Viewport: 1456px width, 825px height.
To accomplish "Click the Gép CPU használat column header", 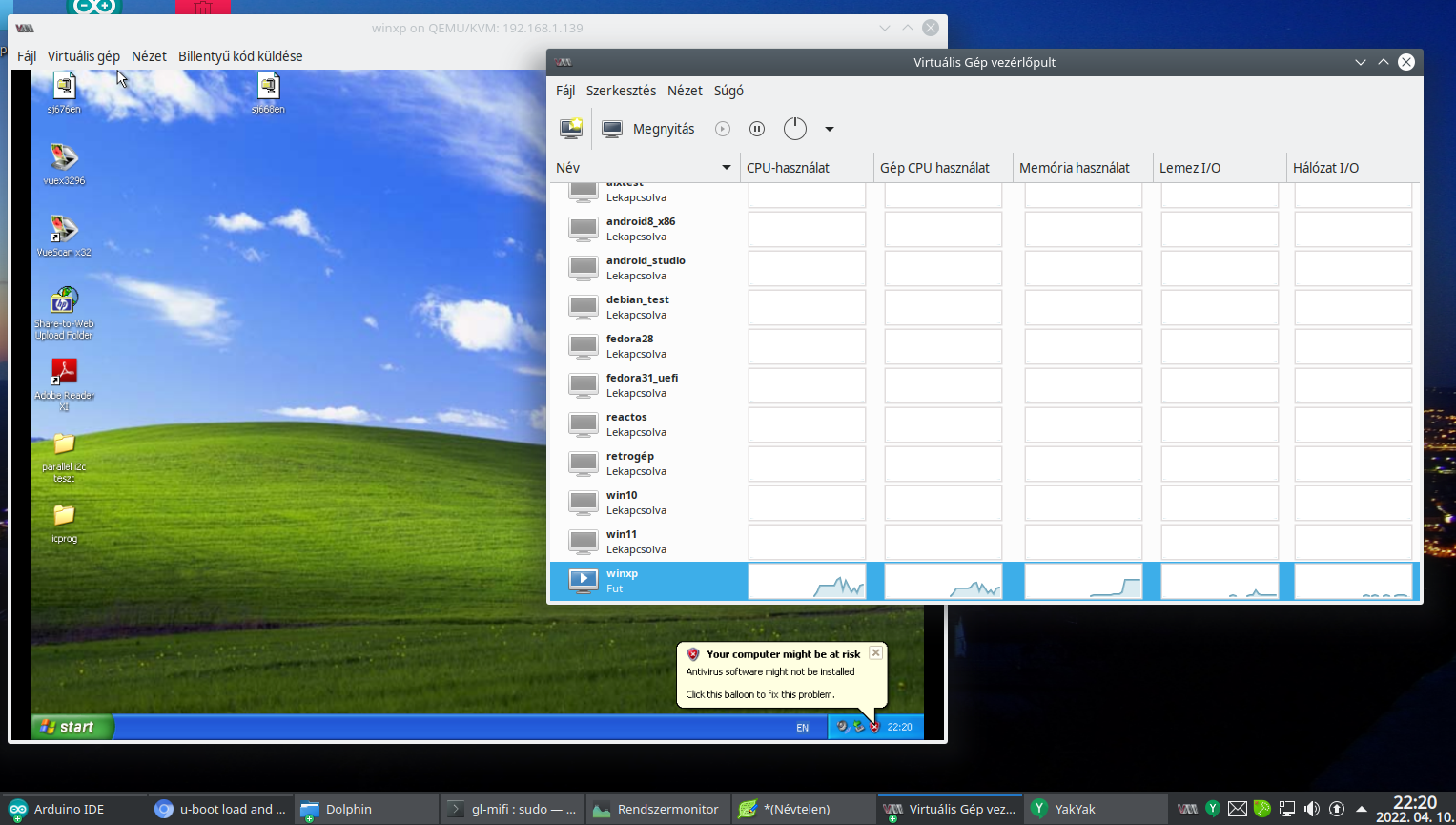I will point(943,168).
